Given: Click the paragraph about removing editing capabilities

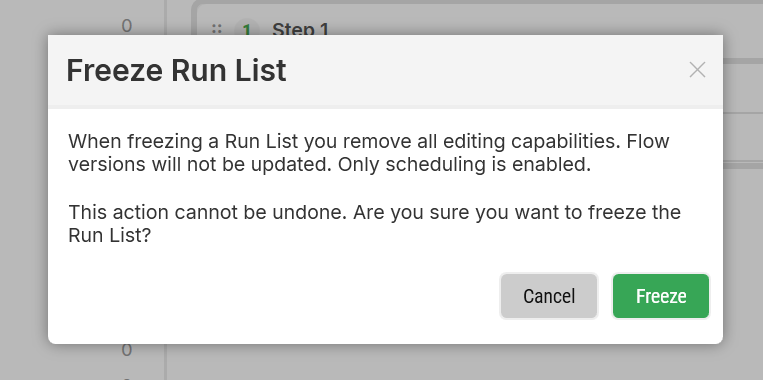Looking at the screenshot, I should point(369,153).
